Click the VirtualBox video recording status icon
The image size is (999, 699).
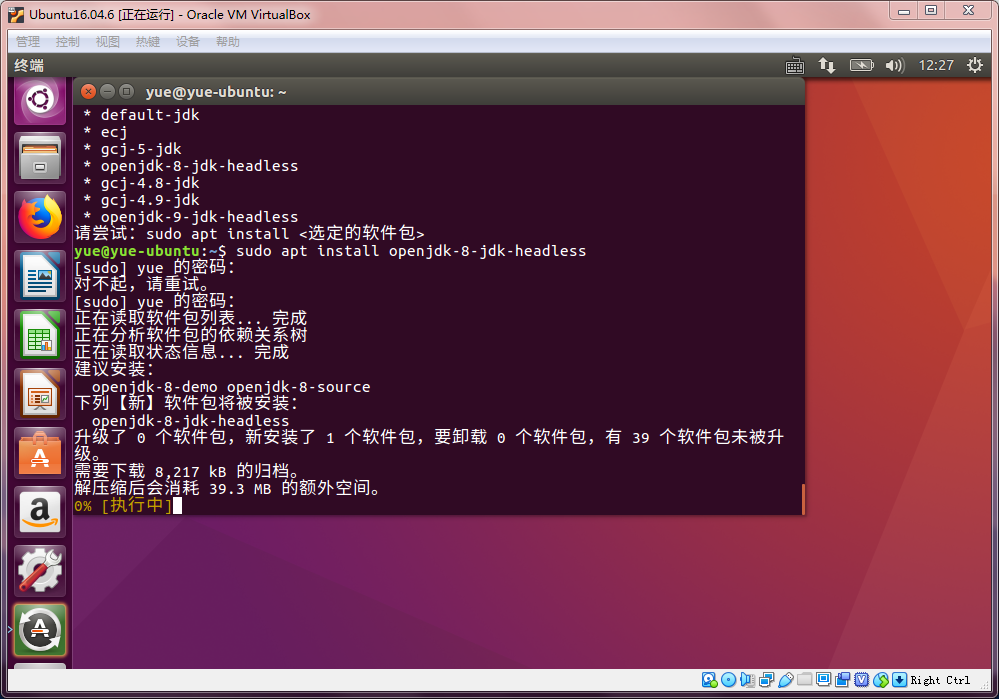pyautogui.click(x=842, y=680)
